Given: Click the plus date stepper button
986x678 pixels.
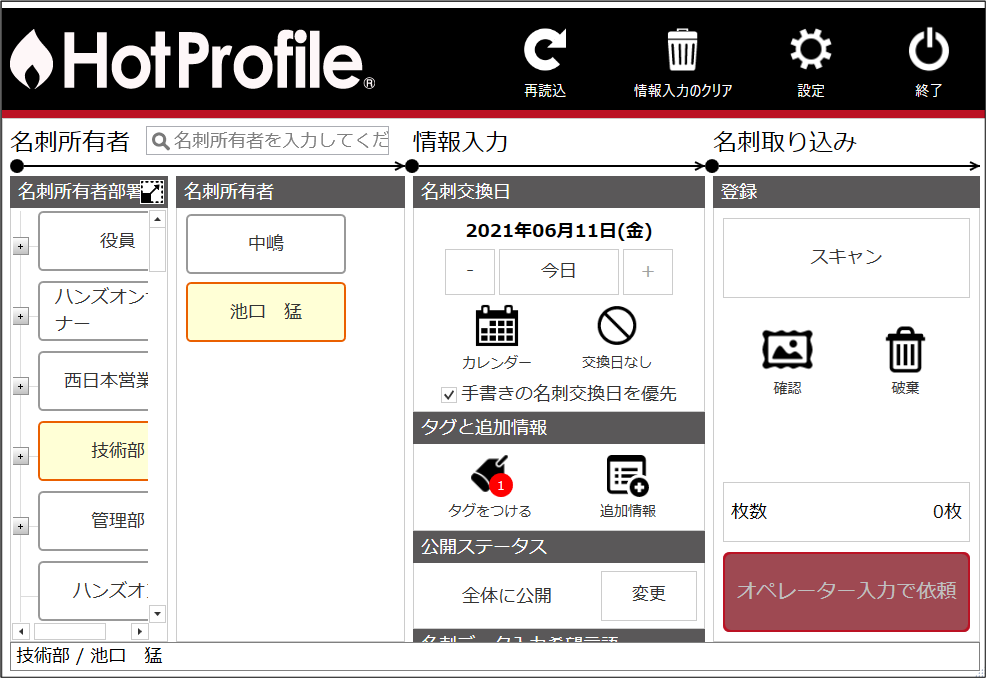Looking at the screenshot, I should [648, 272].
